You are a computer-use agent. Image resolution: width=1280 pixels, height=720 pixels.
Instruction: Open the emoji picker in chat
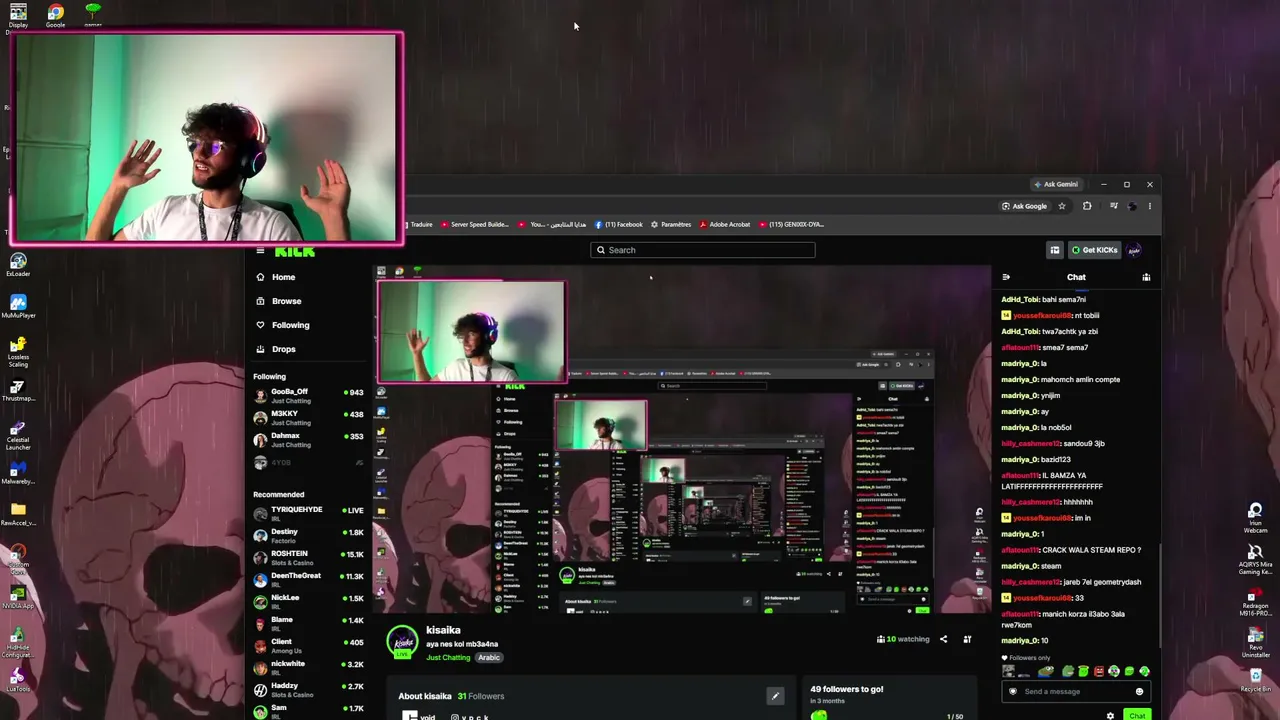tap(1139, 692)
